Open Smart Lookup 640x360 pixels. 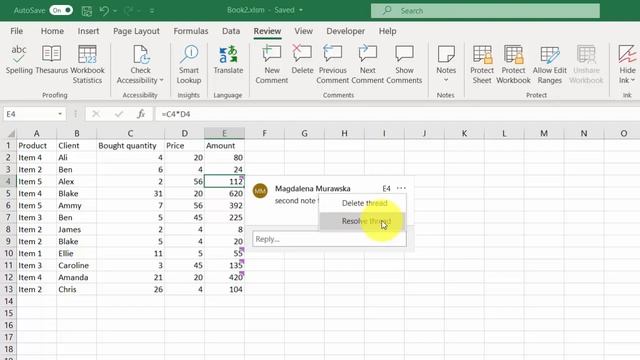(189, 64)
